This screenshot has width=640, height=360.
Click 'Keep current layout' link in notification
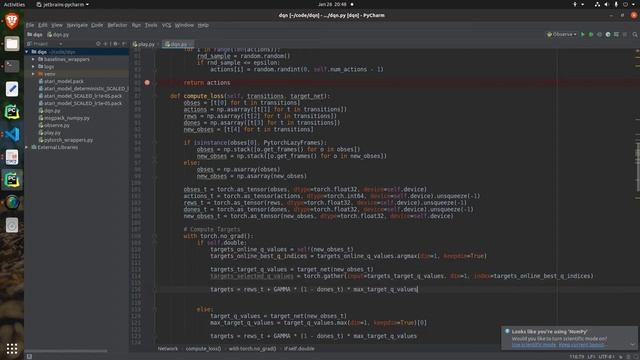click(581, 344)
